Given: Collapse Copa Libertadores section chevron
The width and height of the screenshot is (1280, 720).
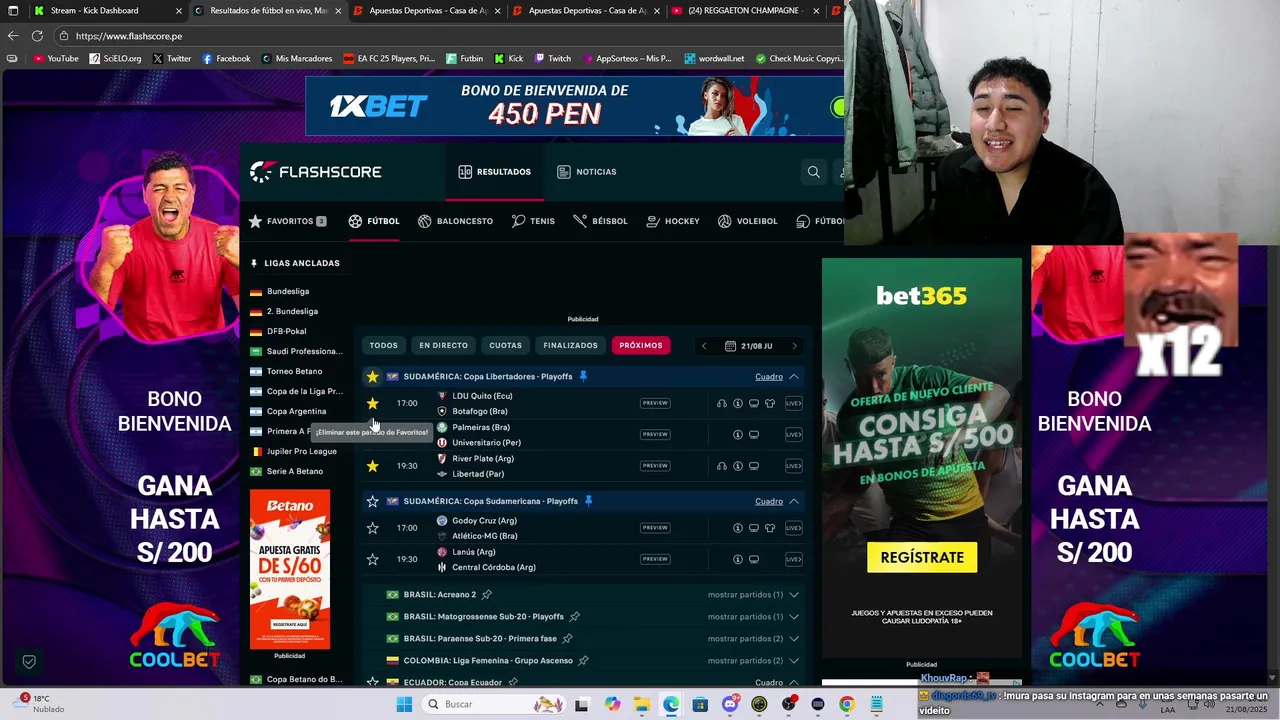Looking at the screenshot, I should 794,377.
